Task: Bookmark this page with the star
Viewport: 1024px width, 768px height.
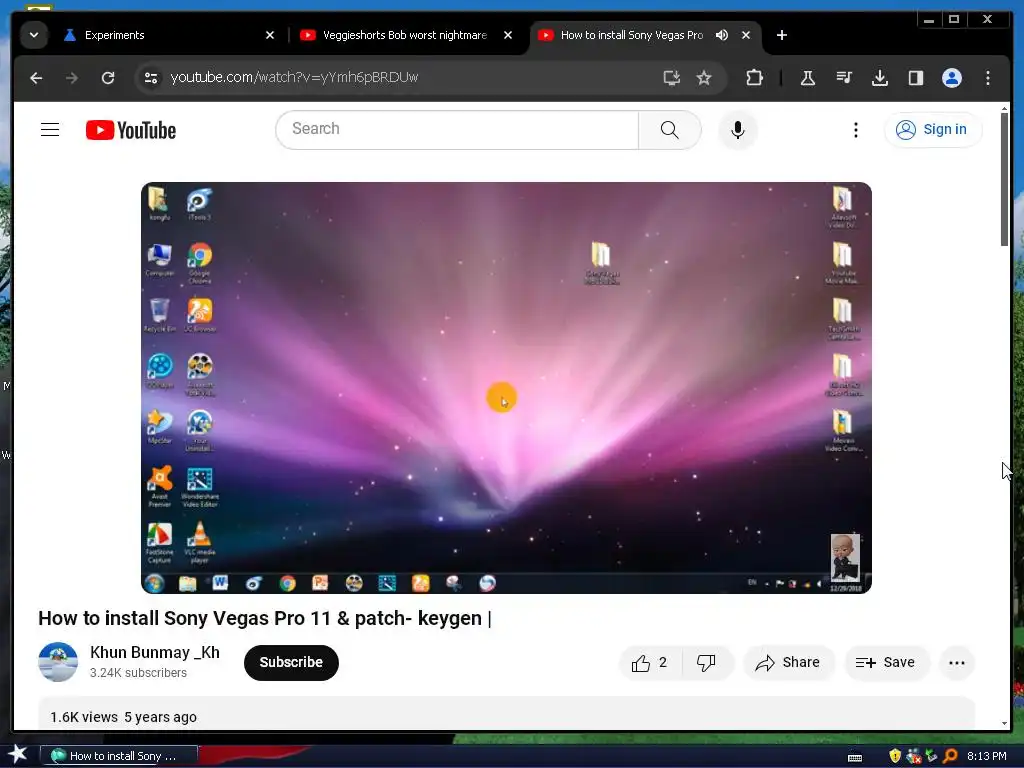Action: pyautogui.click(x=704, y=78)
